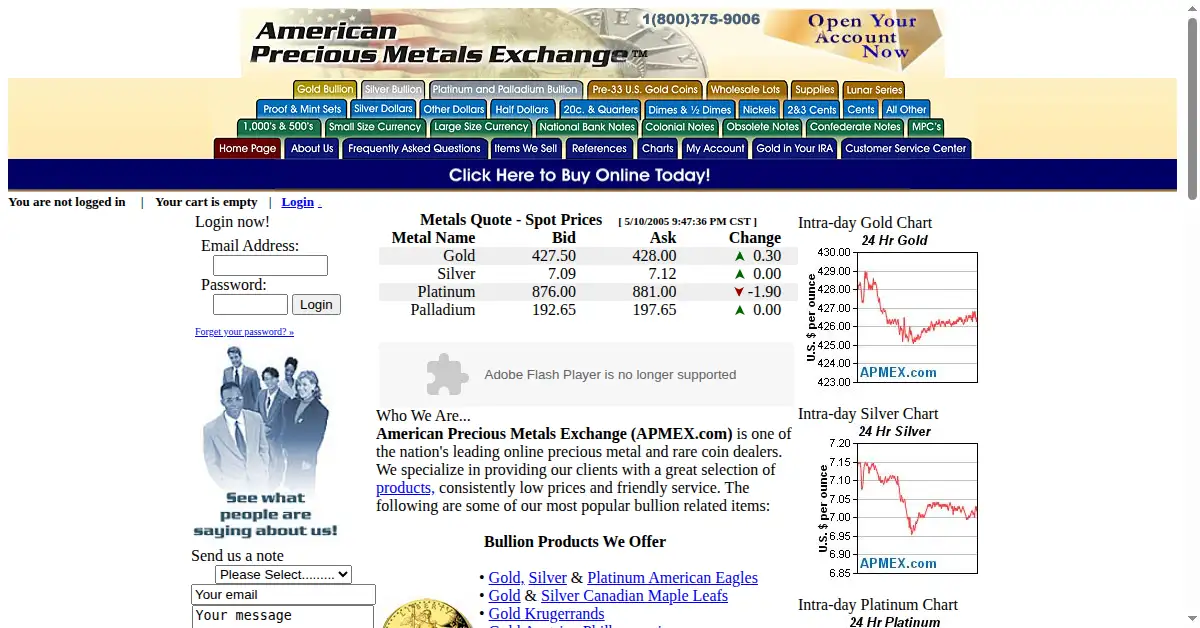1200x628 pixels.
Task: Click the About Us menu tab
Action: [312, 148]
